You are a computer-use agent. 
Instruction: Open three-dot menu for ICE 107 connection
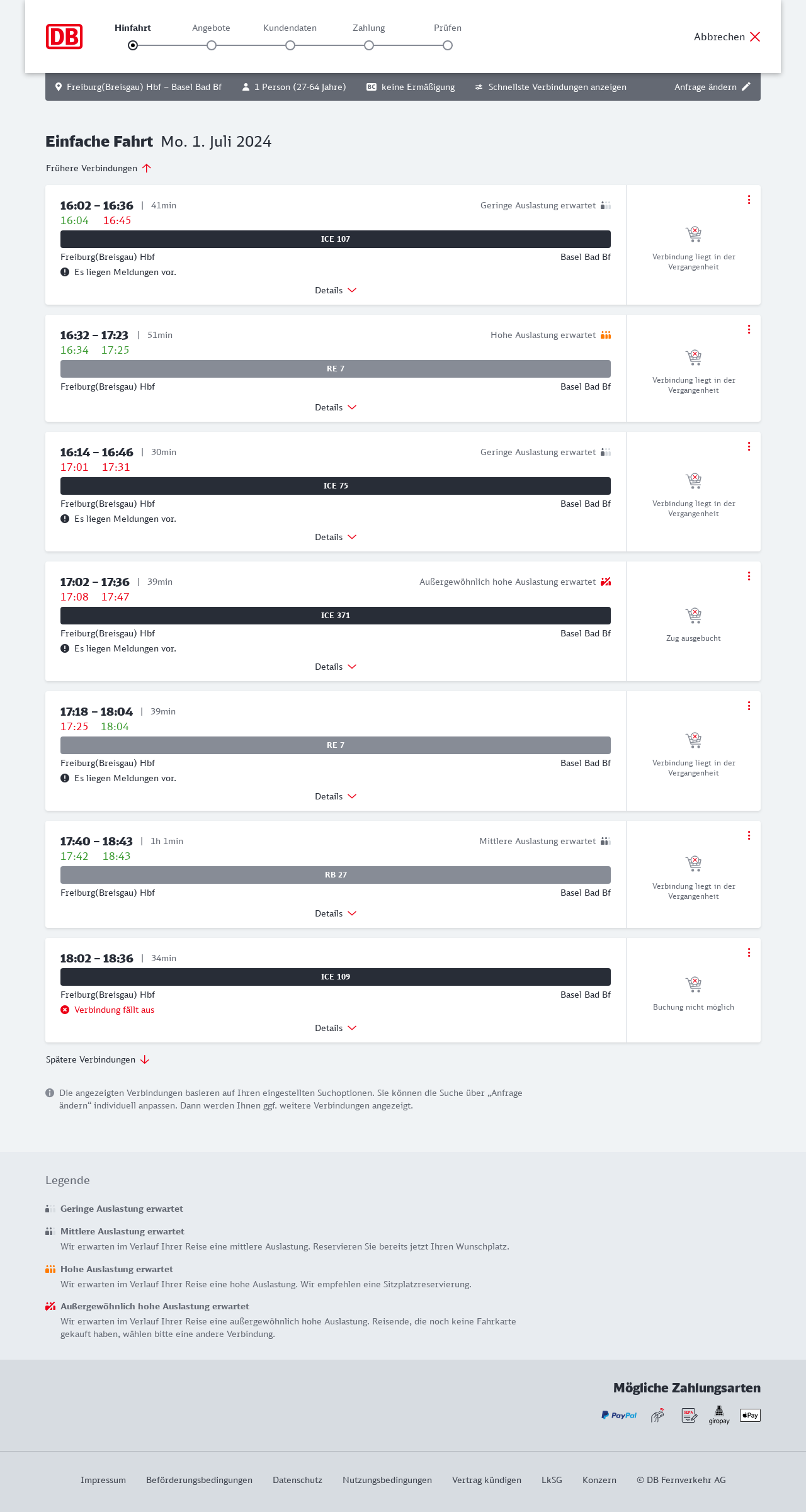coord(749,200)
